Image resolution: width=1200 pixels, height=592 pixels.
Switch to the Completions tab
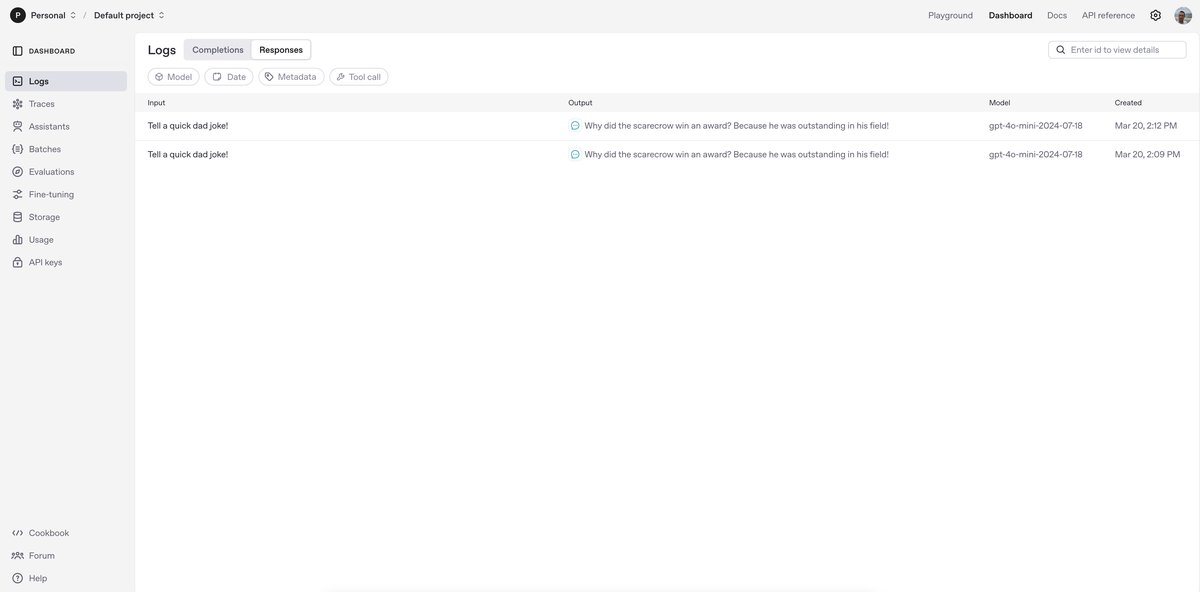[217, 50]
